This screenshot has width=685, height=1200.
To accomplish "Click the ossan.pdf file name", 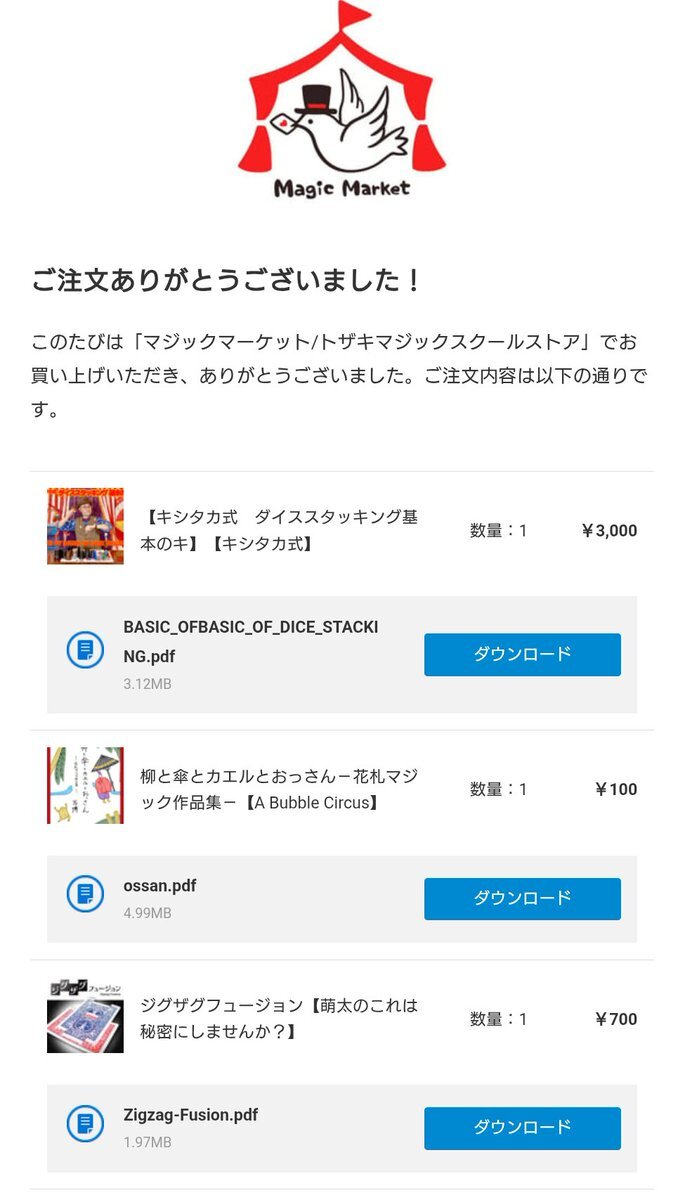I will 160,886.
